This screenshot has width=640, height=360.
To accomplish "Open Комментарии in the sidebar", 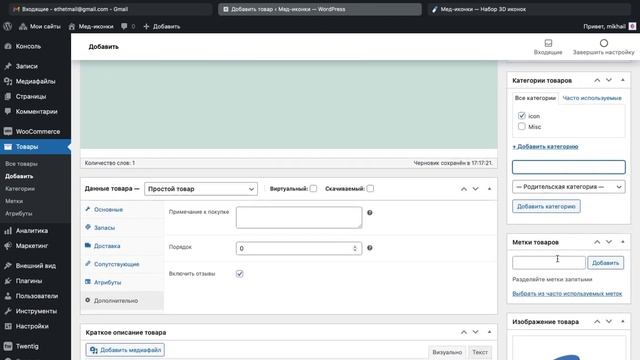I will click(36, 111).
